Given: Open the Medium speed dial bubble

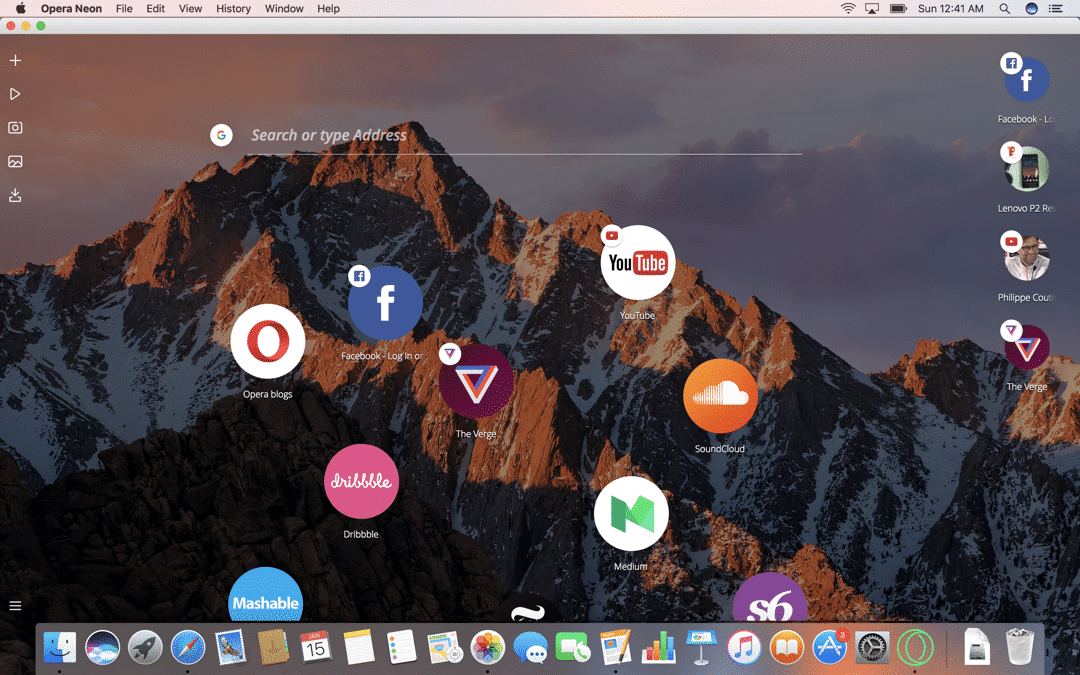Looking at the screenshot, I should pos(631,514).
